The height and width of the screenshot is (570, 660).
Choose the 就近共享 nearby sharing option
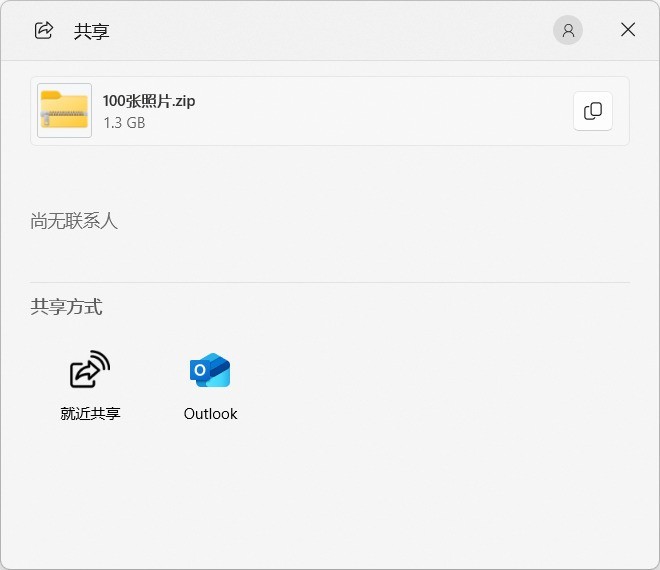click(90, 386)
